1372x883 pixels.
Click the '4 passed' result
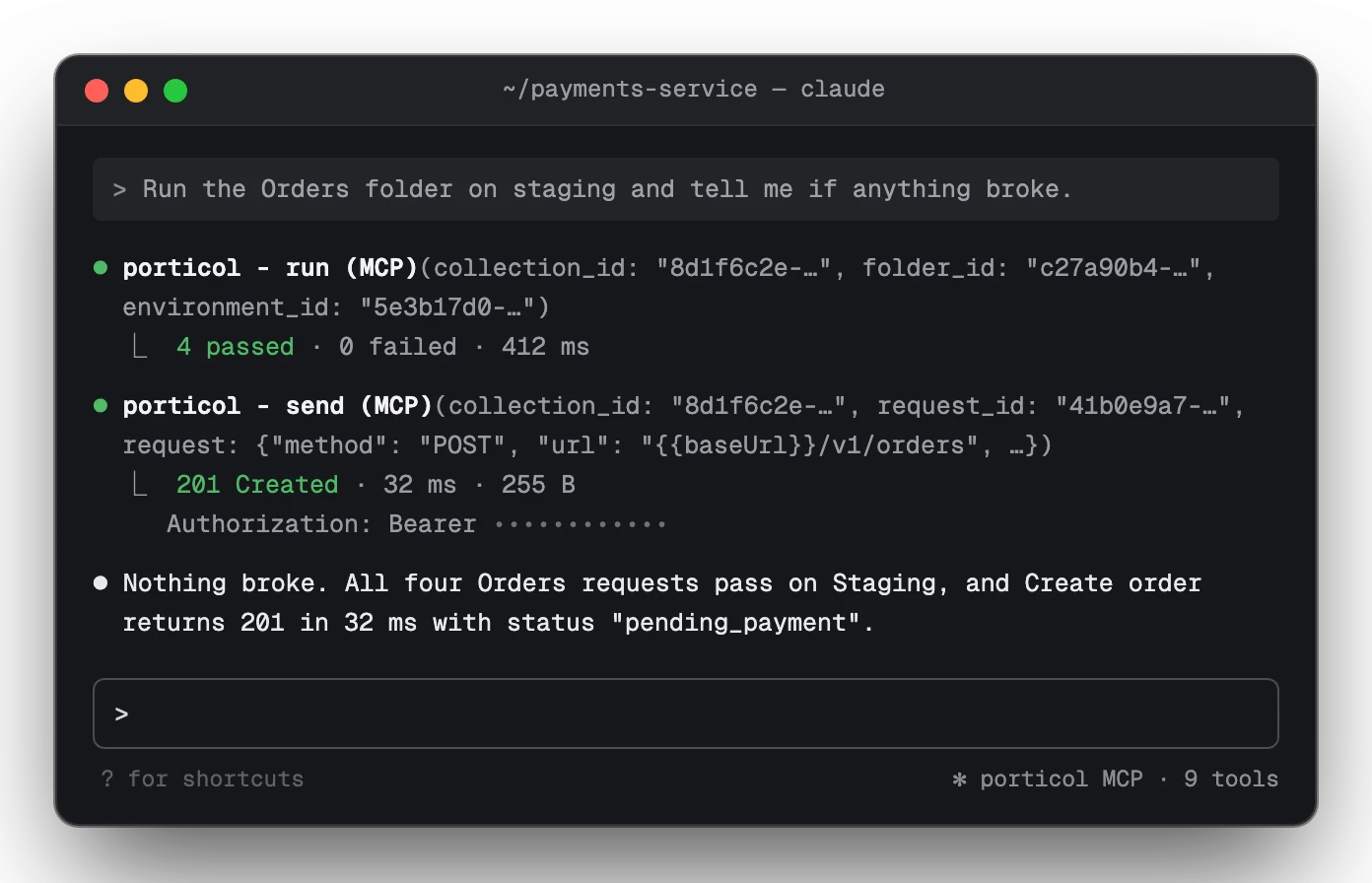pyautogui.click(x=236, y=347)
